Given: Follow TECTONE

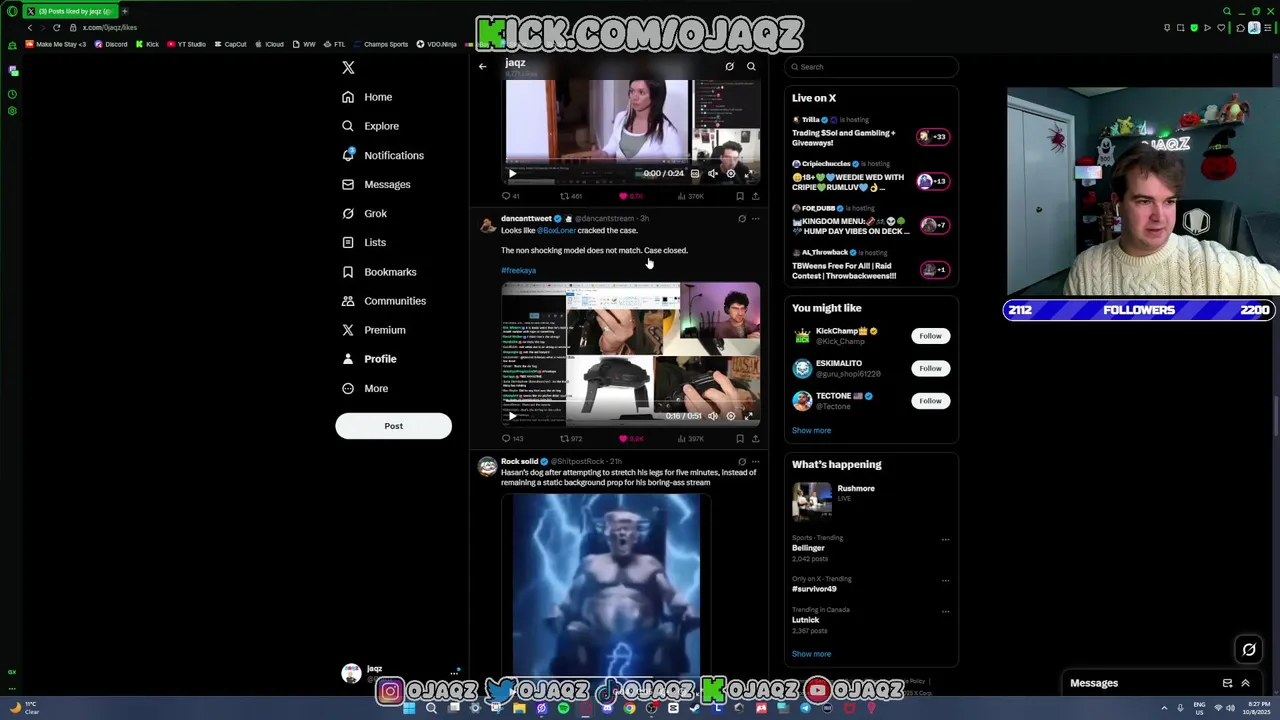Looking at the screenshot, I should (930, 401).
